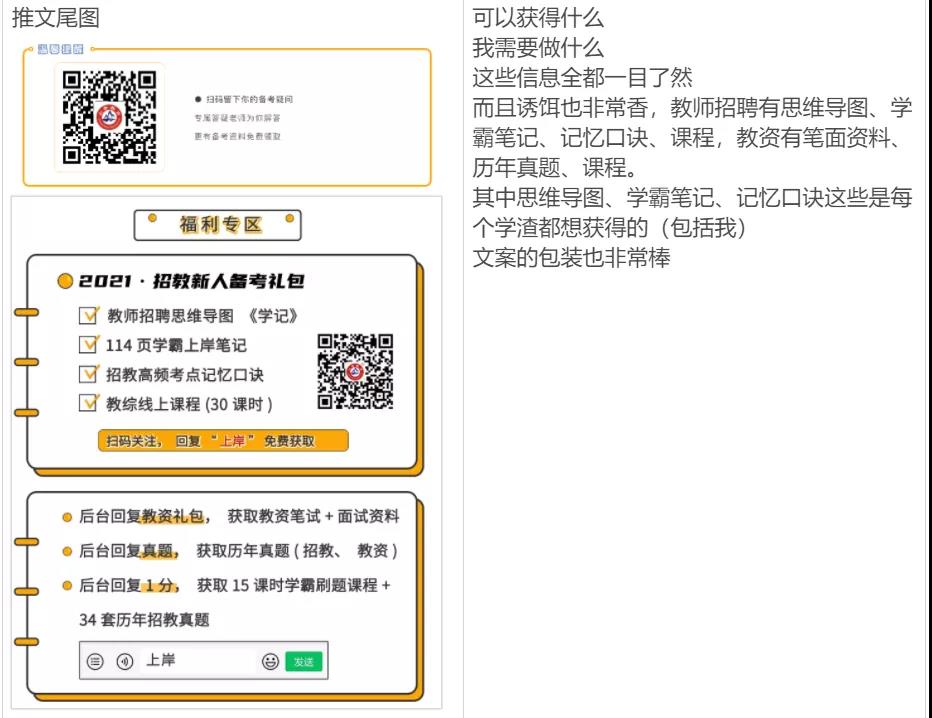The image size is (932, 718).
Task: Click the highlighted 教资礼包 keyword
Action: coord(172,517)
